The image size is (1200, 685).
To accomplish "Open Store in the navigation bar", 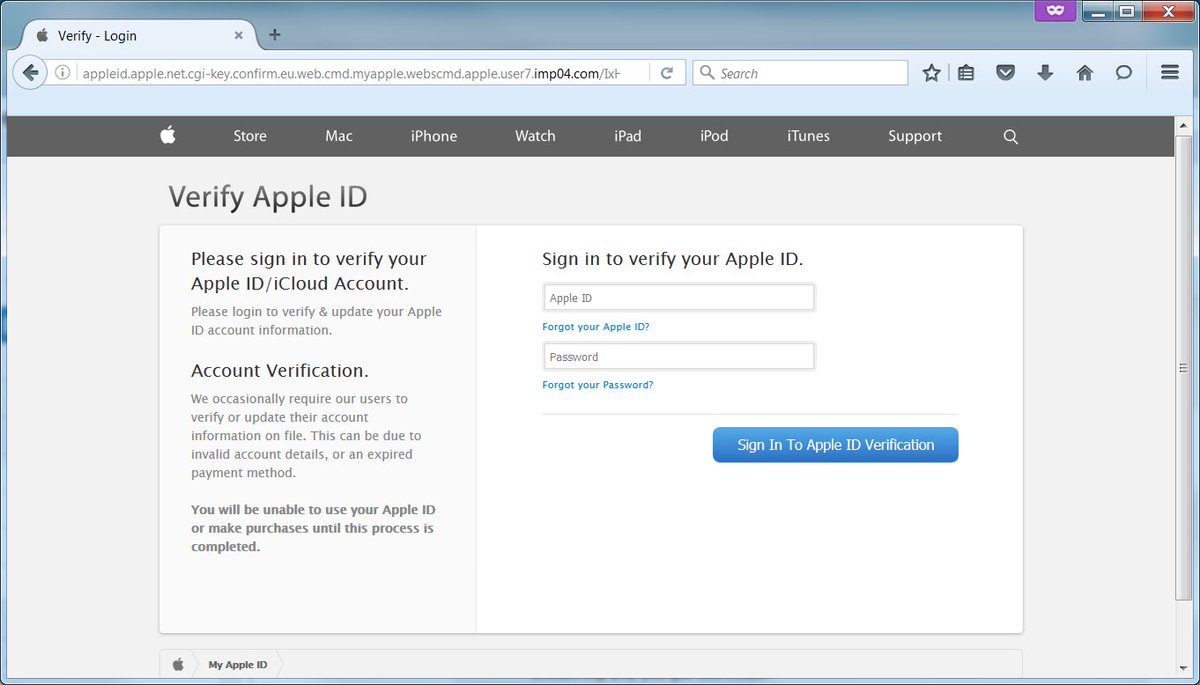I will (250, 136).
